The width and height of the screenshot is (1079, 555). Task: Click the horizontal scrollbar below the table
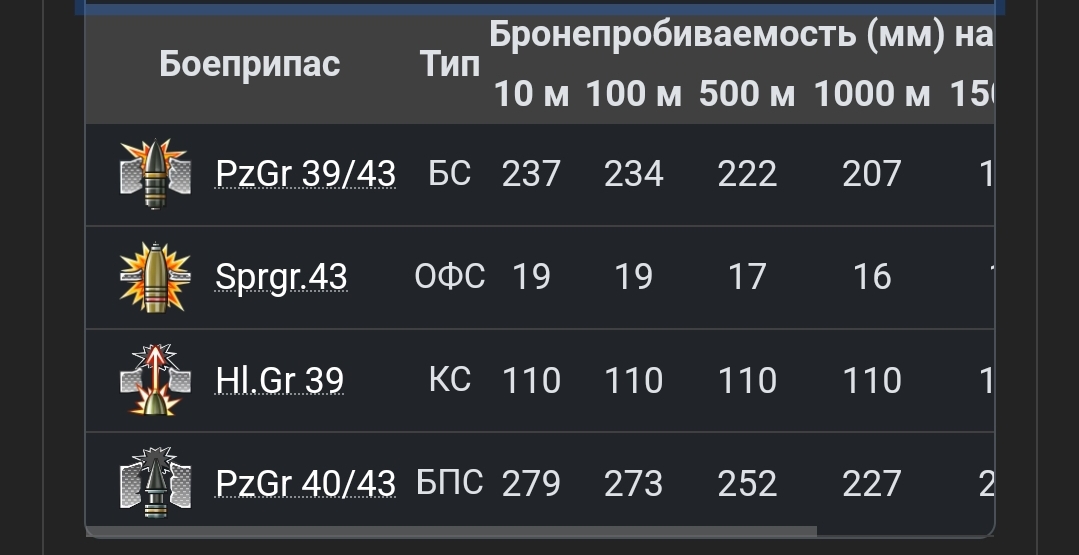point(450,532)
